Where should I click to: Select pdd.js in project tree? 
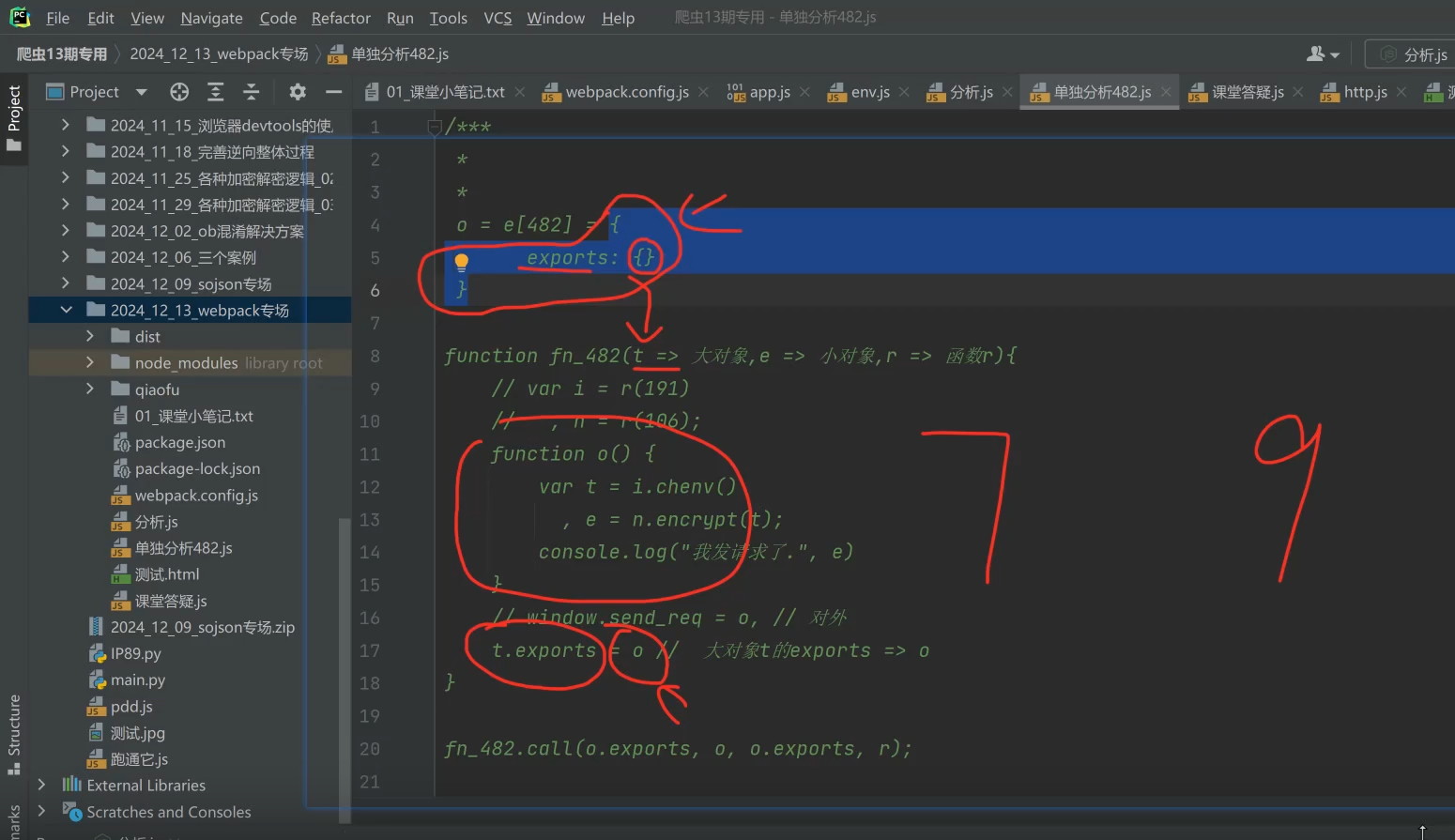pos(130,706)
